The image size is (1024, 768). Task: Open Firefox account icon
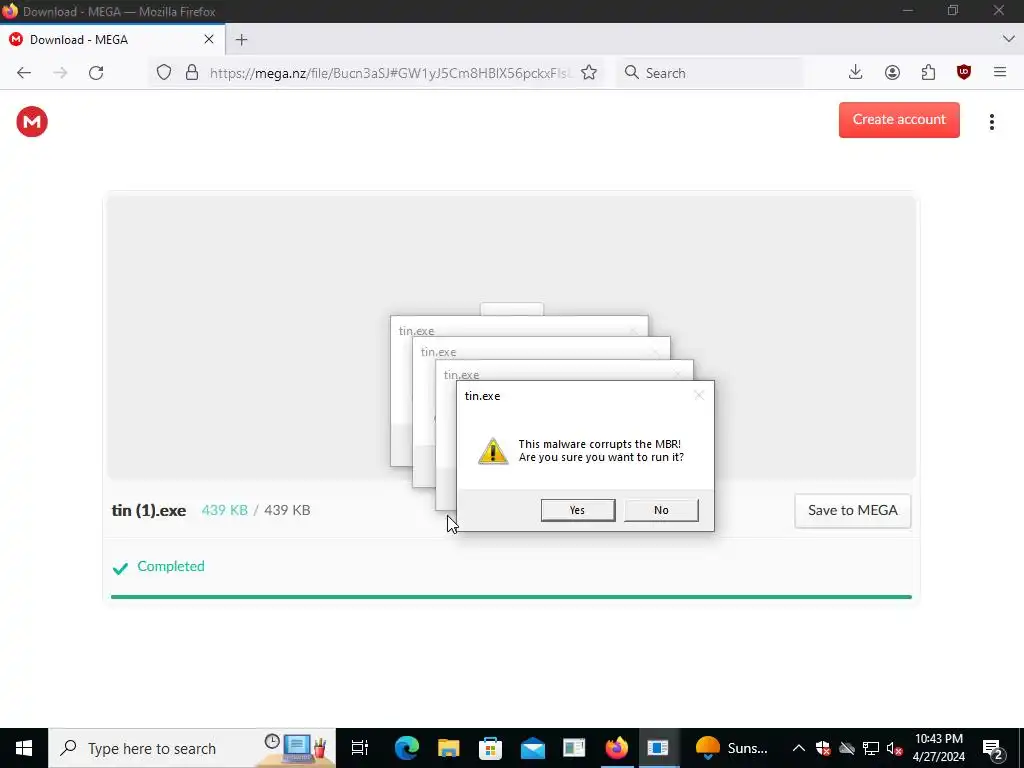(x=892, y=72)
